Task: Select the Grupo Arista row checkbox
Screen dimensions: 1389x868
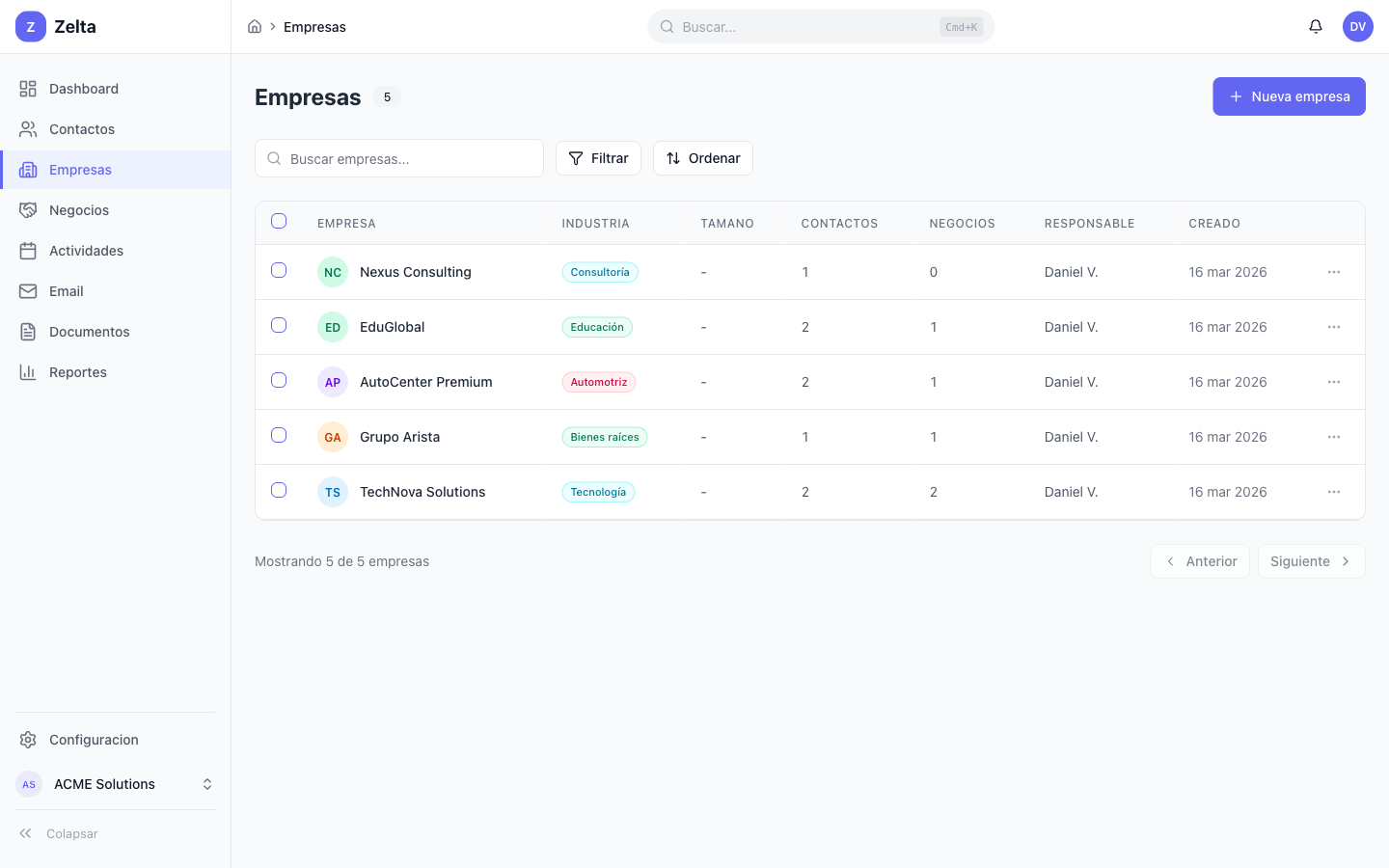Action: click(x=279, y=436)
